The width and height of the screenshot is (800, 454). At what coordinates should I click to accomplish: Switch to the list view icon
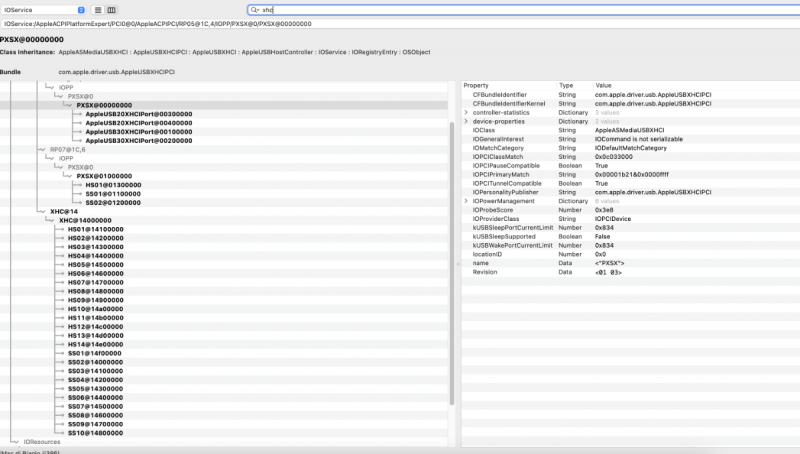pos(98,9)
